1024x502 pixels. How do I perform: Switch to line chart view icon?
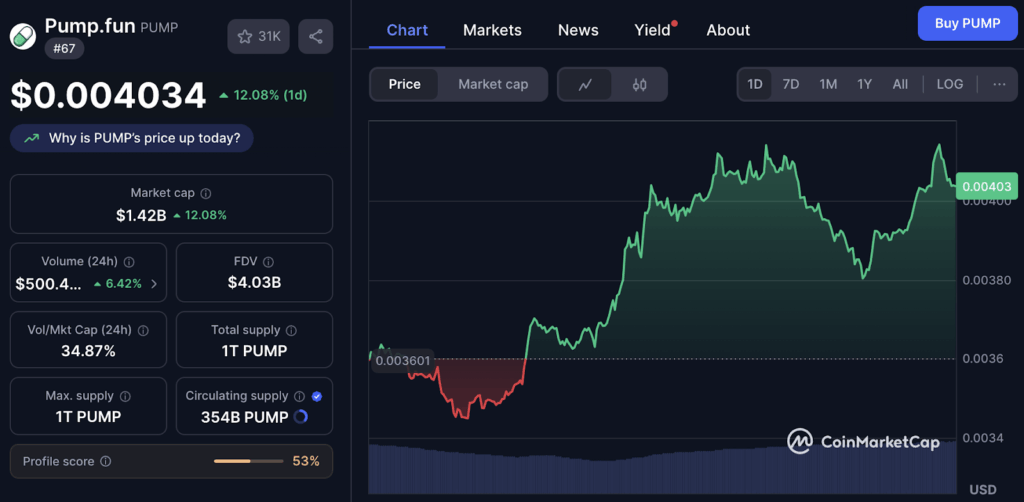(586, 84)
